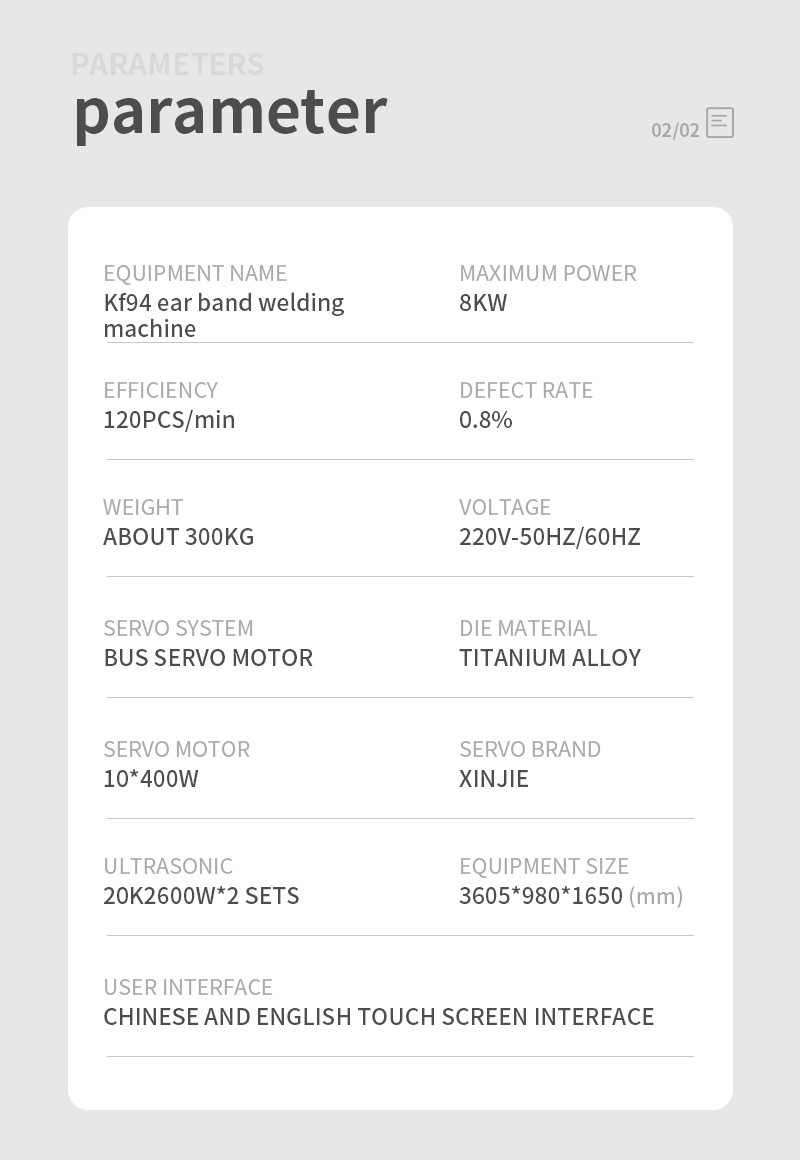800x1160 pixels.
Task: Click the EQUIPMENT NAME label
Action: pyautogui.click(x=195, y=273)
